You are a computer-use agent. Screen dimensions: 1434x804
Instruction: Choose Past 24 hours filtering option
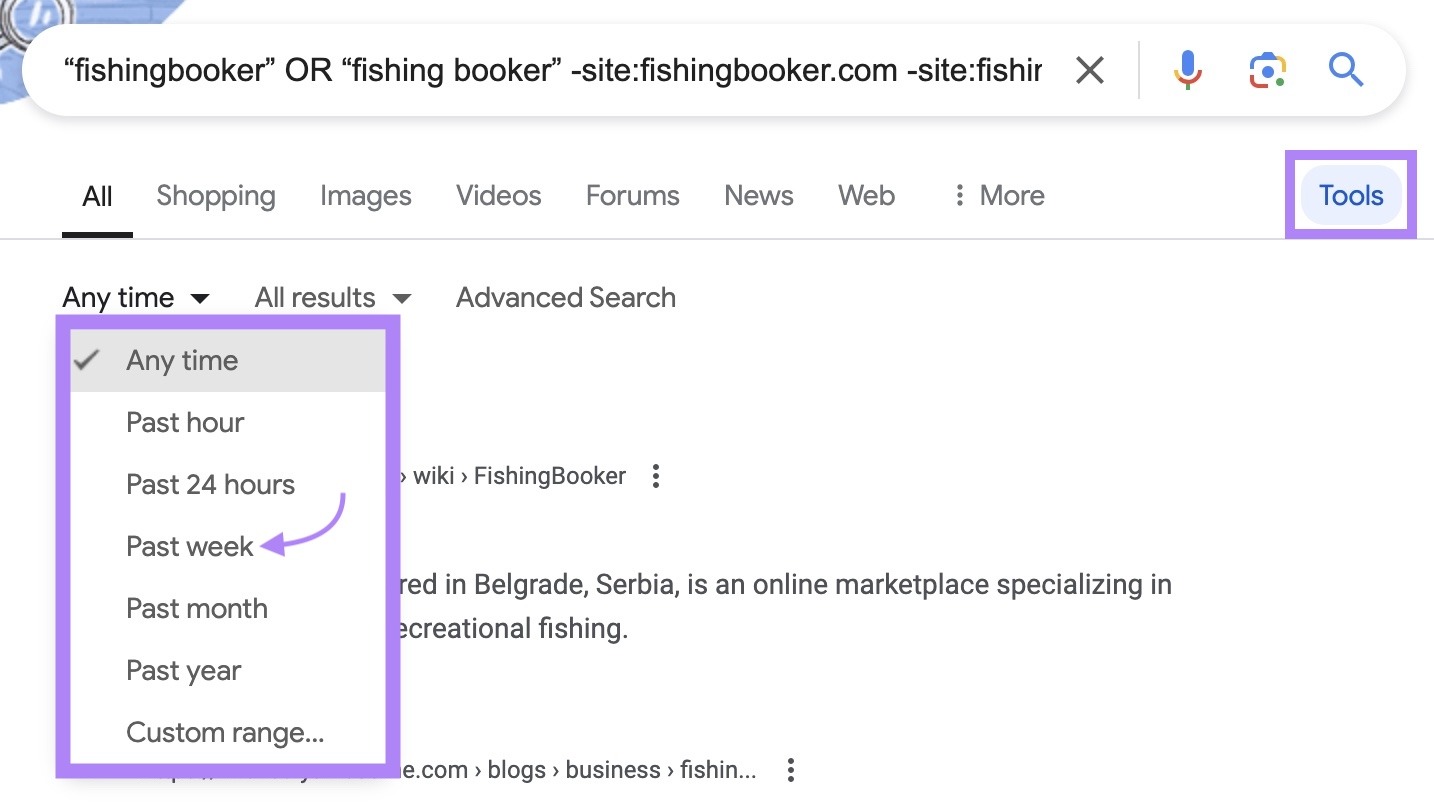[x=210, y=484]
